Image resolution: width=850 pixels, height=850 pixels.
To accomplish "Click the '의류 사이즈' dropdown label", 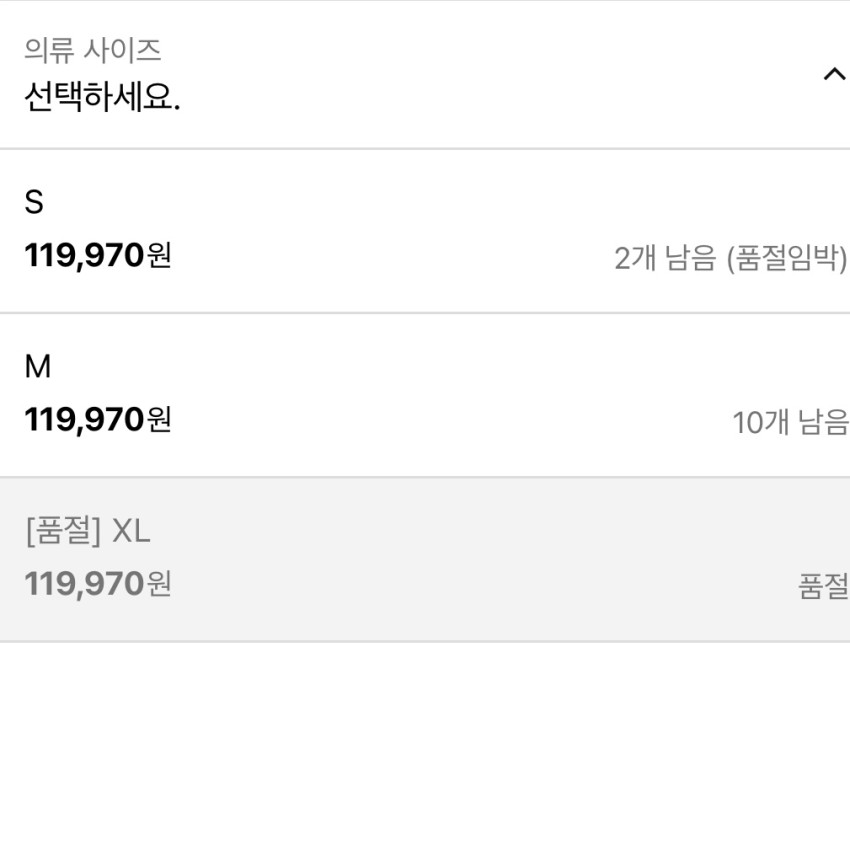I will [x=92, y=49].
